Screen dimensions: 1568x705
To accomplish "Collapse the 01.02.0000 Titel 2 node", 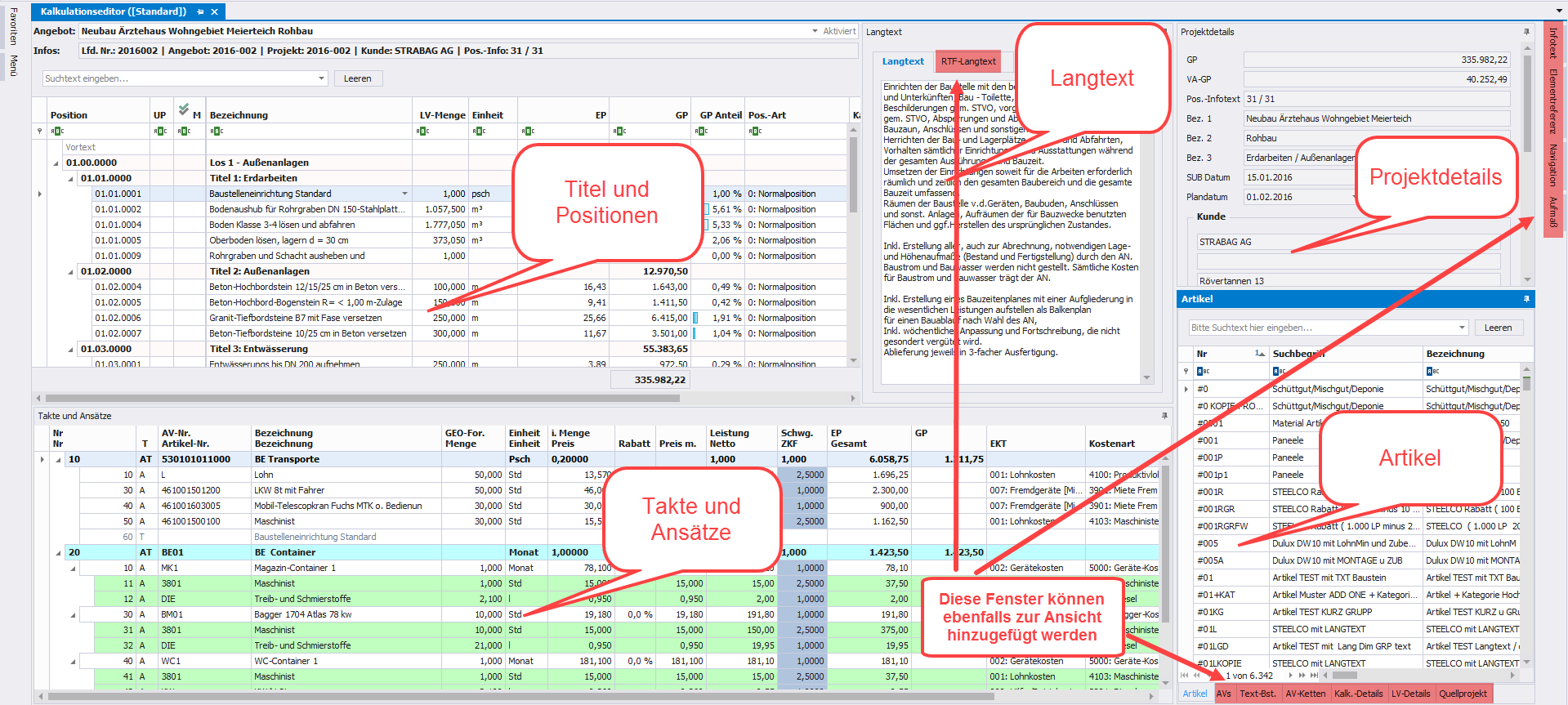I will (x=70, y=271).
